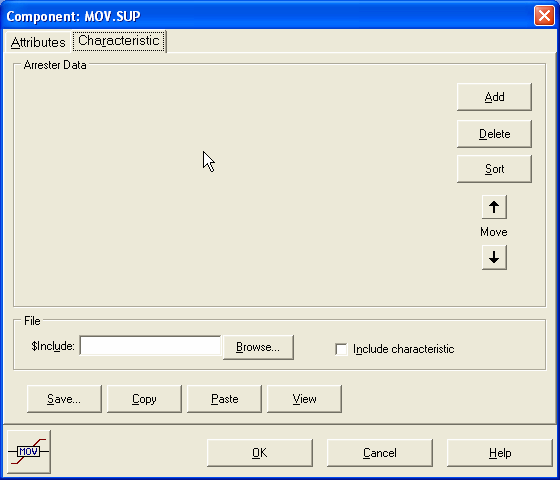Viewport: 560px width, 480px height.
Task: Delete the selected arrester data row
Action: click(494, 134)
